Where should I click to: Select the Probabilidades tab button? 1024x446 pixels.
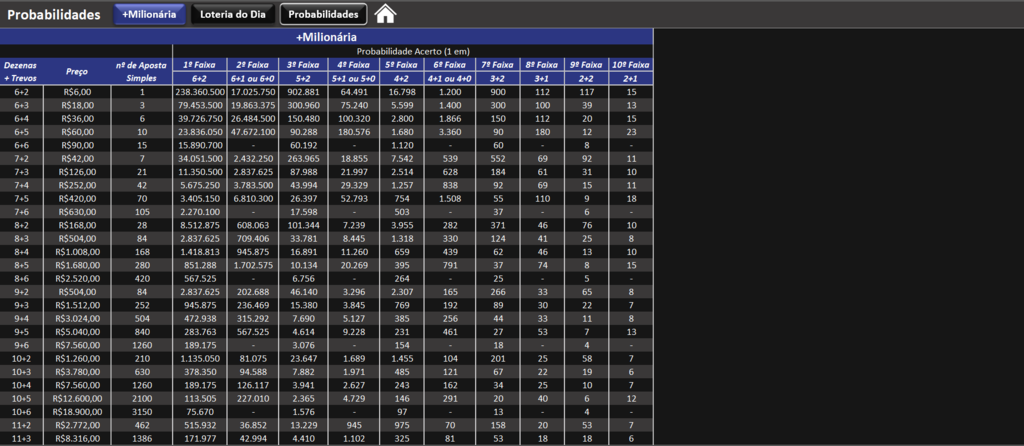pos(323,14)
